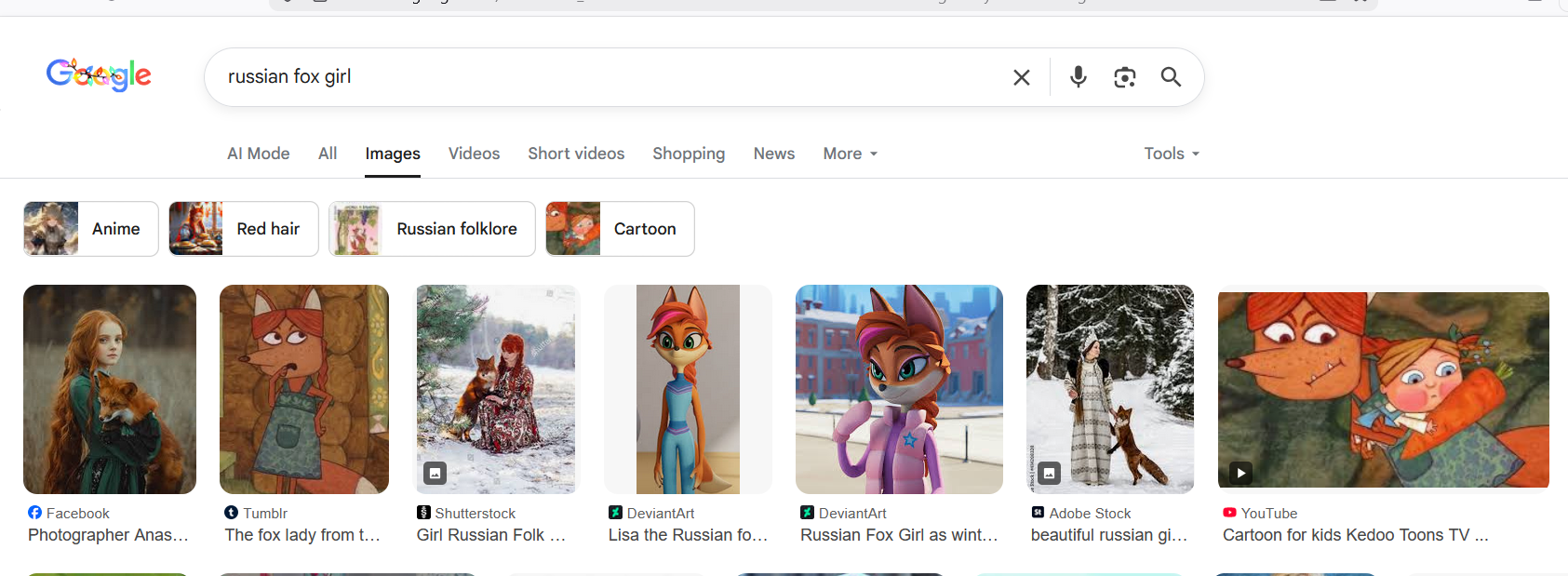The image size is (1568, 576).
Task: Switch to the All tab
Action: (328, 154)
